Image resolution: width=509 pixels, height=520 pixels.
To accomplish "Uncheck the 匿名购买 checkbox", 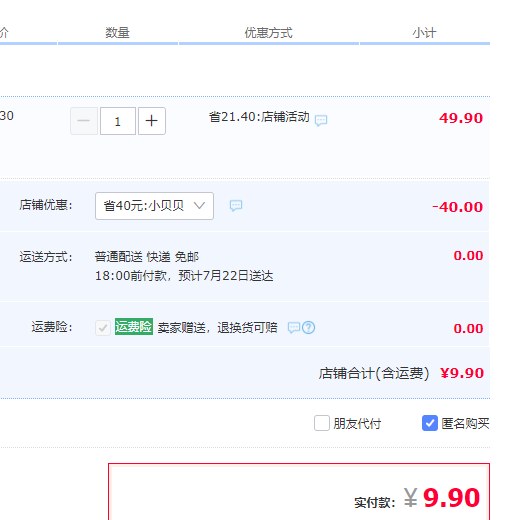I will 430,423.
